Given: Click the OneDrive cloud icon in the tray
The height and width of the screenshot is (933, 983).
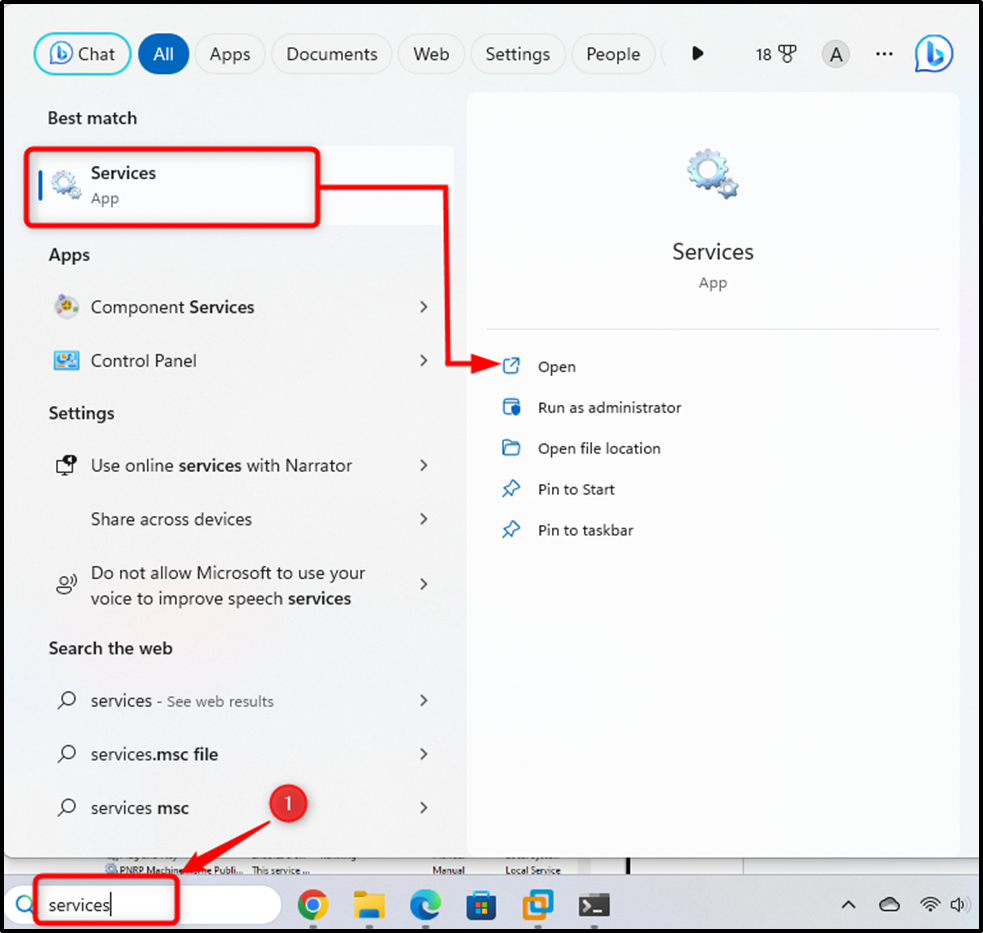Looking at the screenshot, I should point(889,904).
